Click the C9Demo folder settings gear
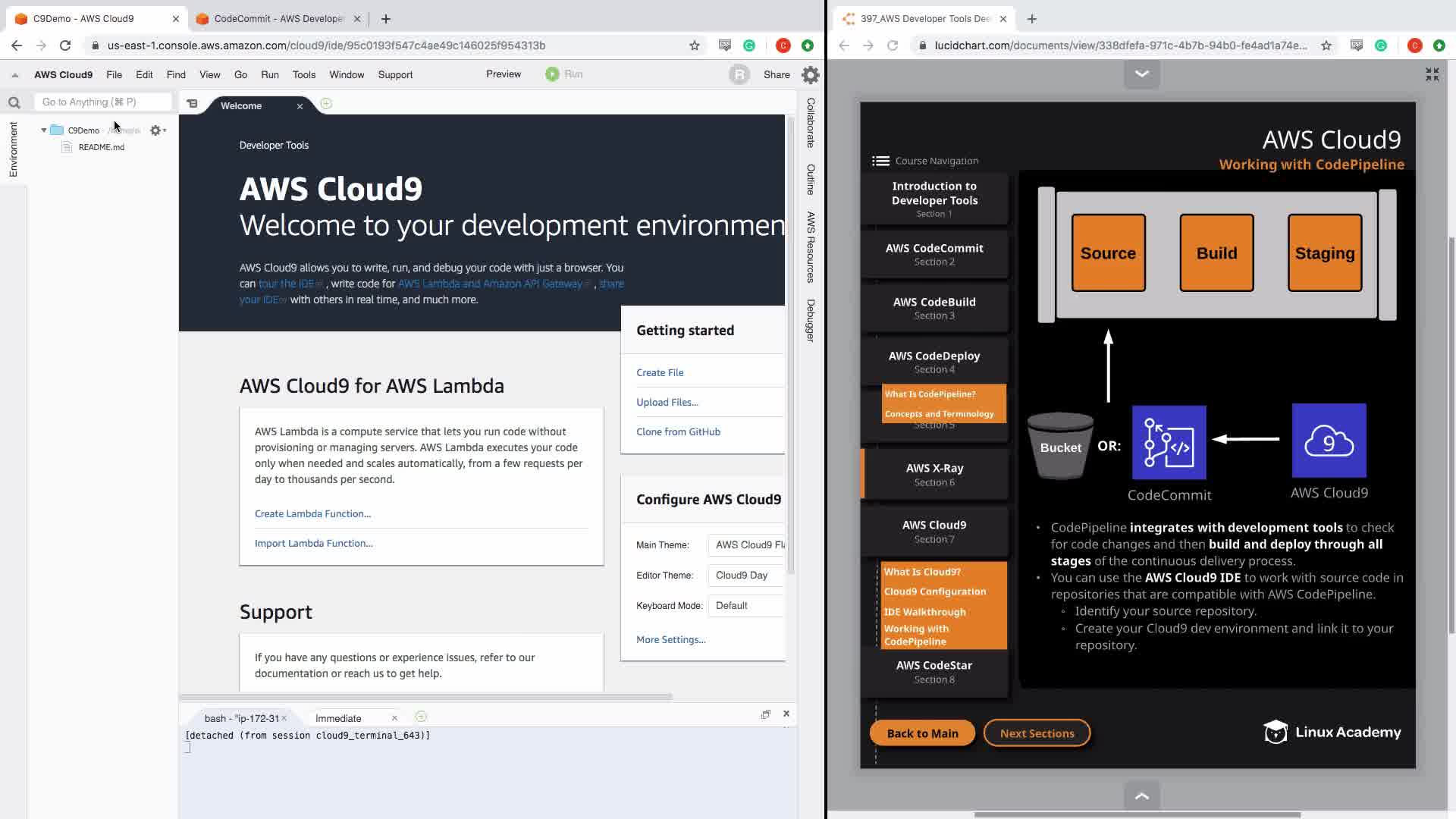This screenshot has height=819, width=1456. [156, 130]
